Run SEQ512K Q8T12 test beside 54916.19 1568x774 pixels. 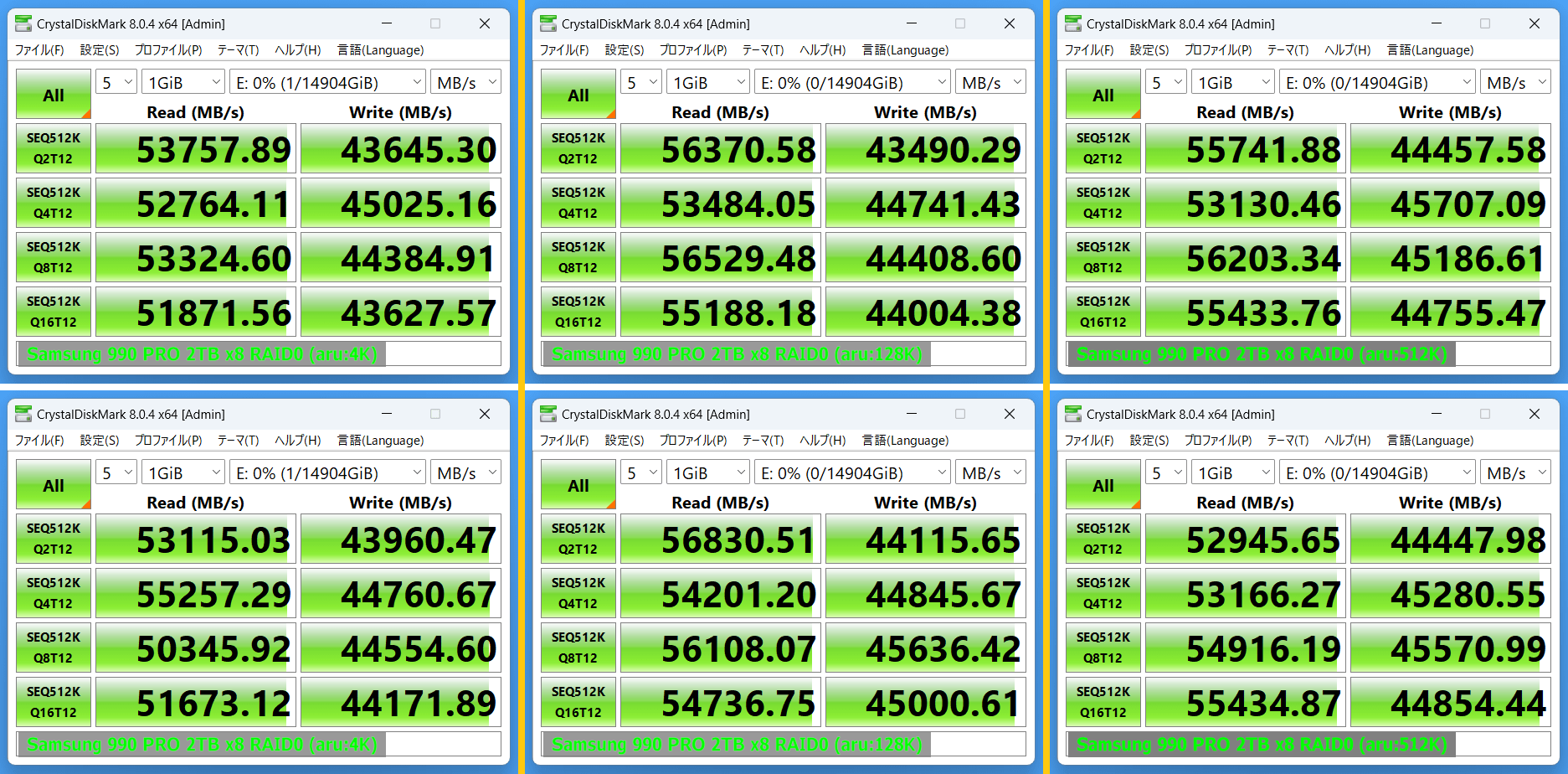1103,648
